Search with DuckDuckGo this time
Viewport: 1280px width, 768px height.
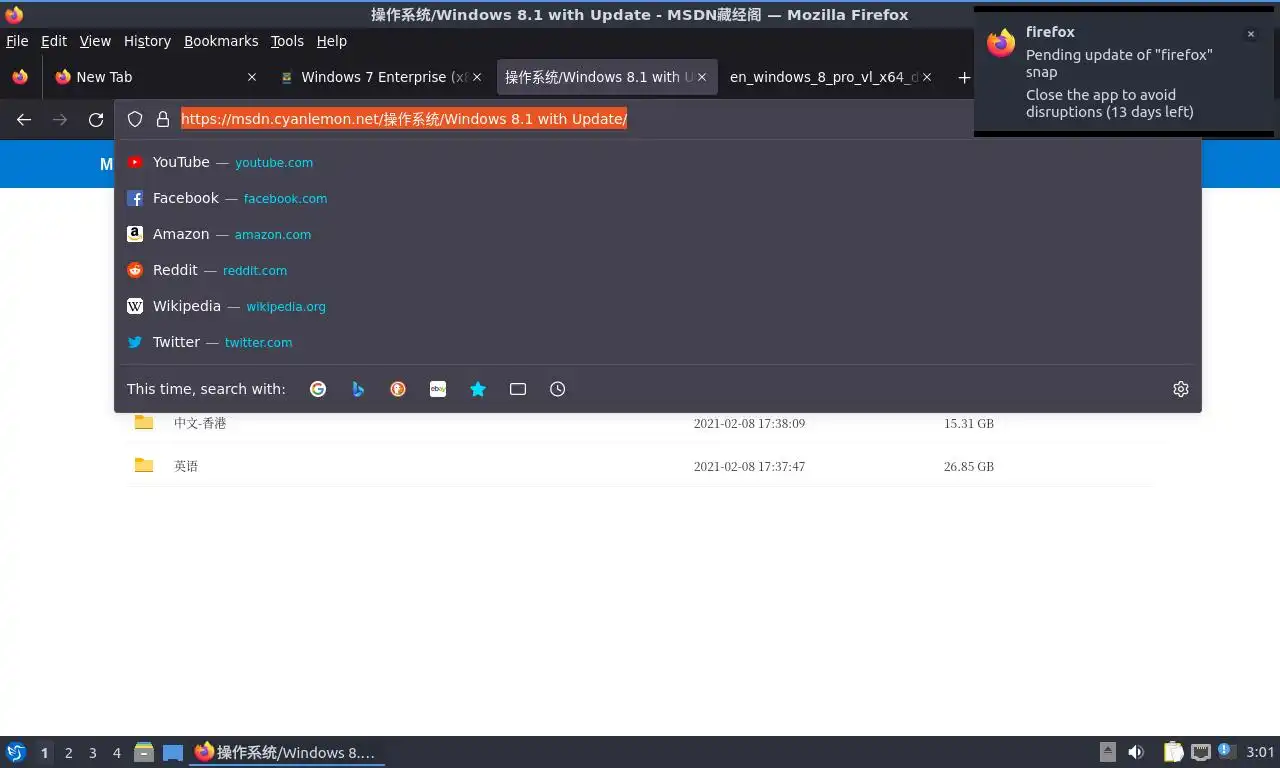398,389
